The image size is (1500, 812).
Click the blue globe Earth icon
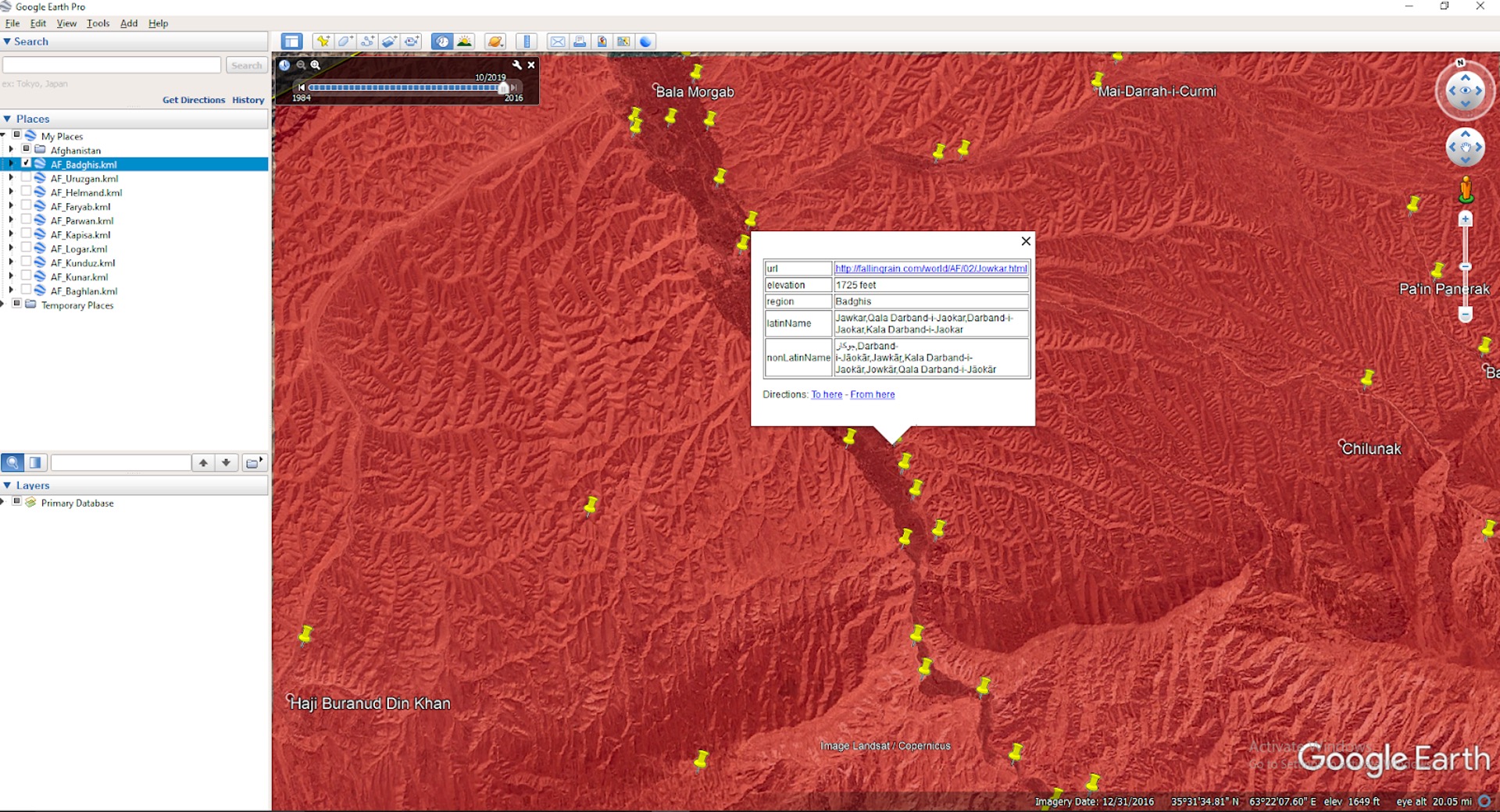pyautogui.click(x=645, y=41)
